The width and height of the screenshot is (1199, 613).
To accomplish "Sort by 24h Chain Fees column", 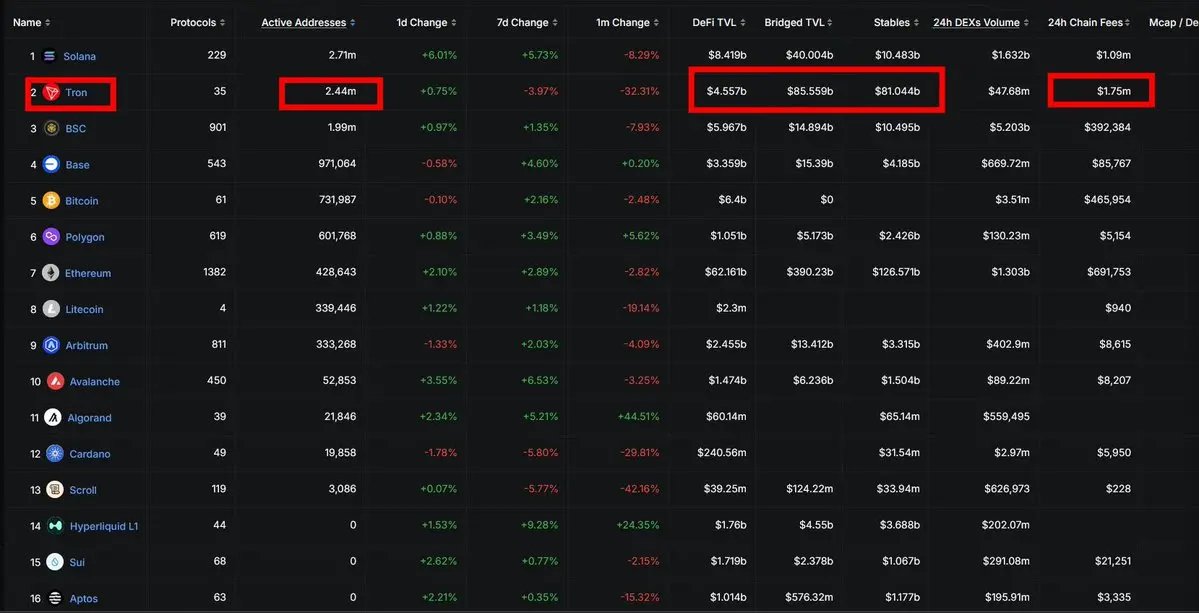I will [x=1090, y=23].
